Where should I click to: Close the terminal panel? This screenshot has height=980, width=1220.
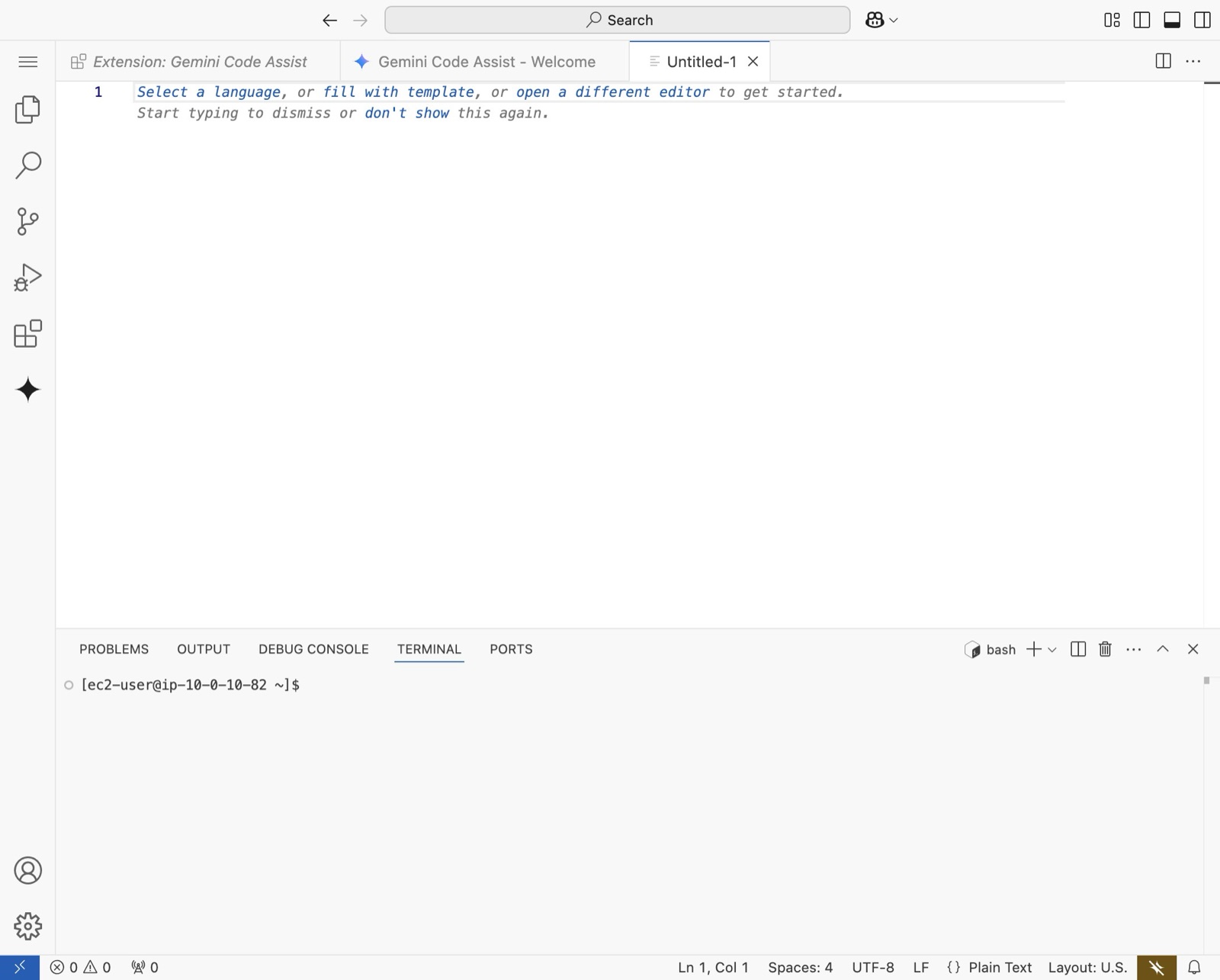1193,649
